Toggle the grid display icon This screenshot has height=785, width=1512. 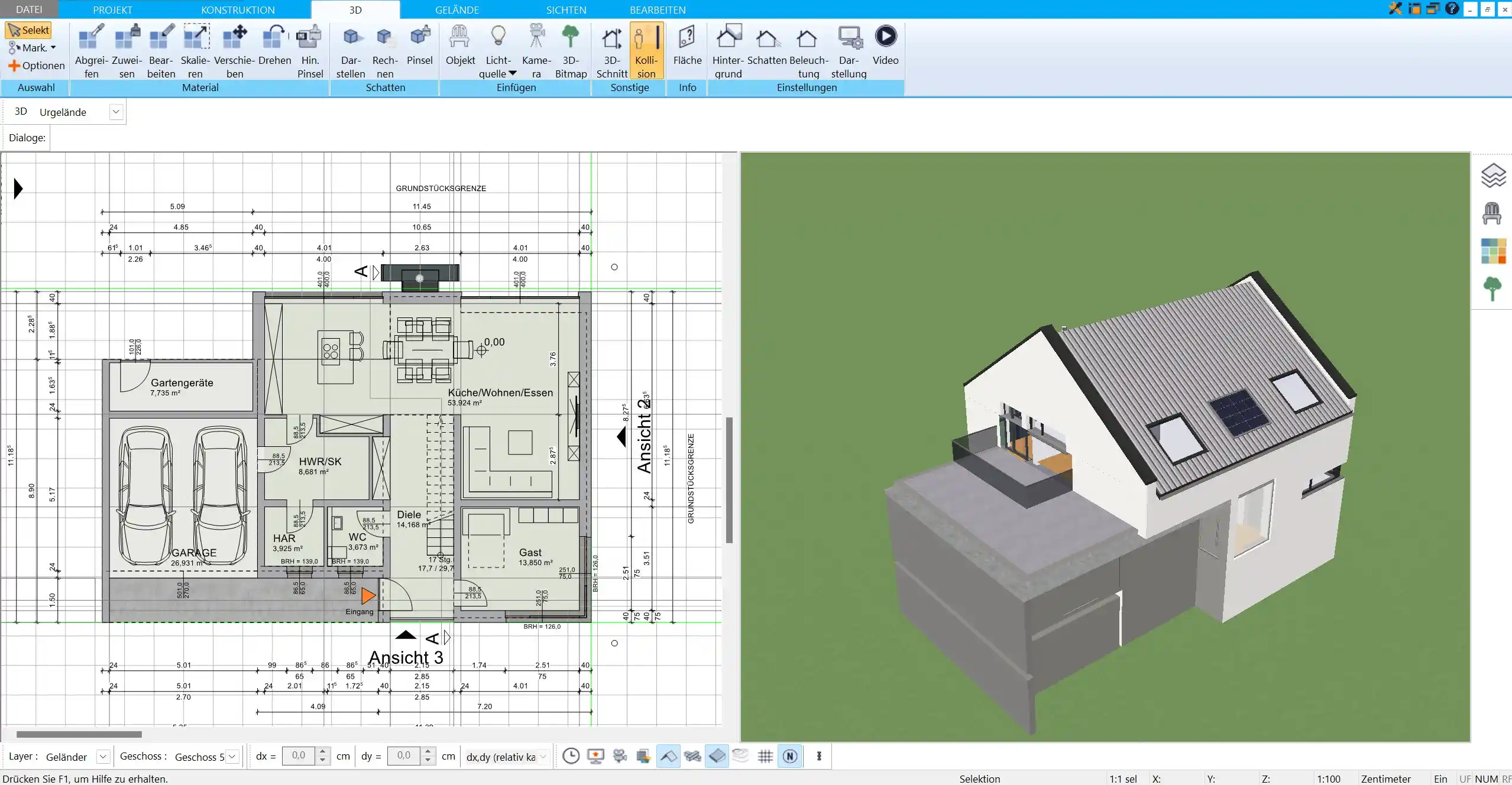pos(765,756)
